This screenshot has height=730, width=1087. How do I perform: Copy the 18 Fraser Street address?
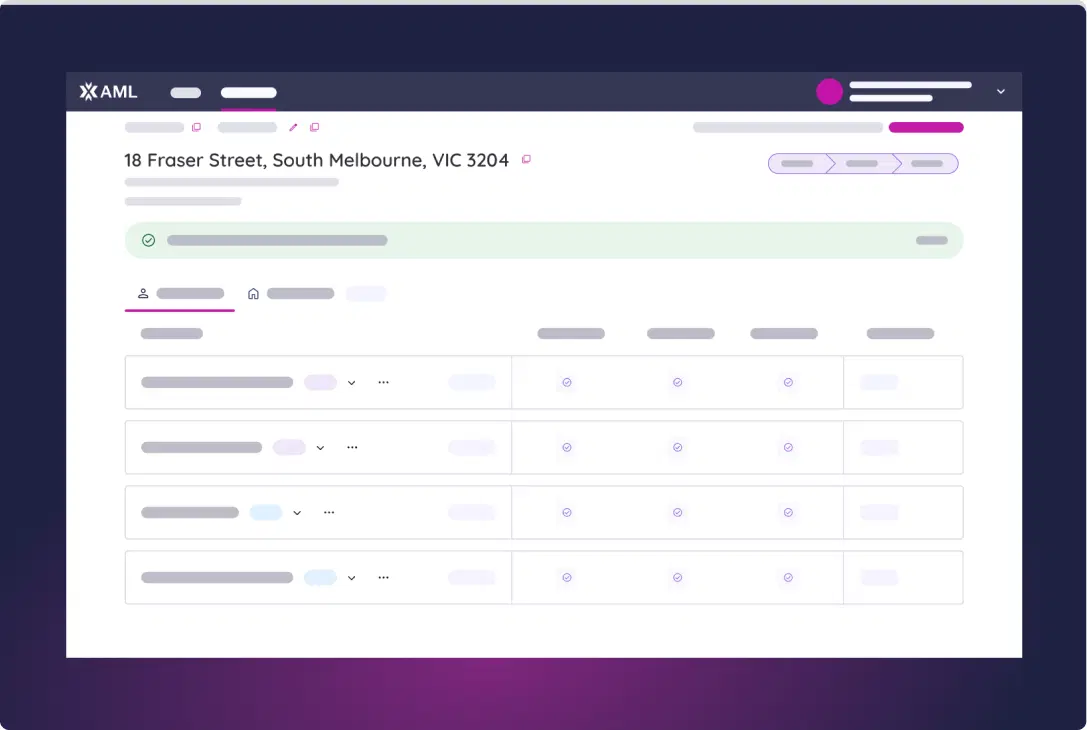(x=526, y=160)
